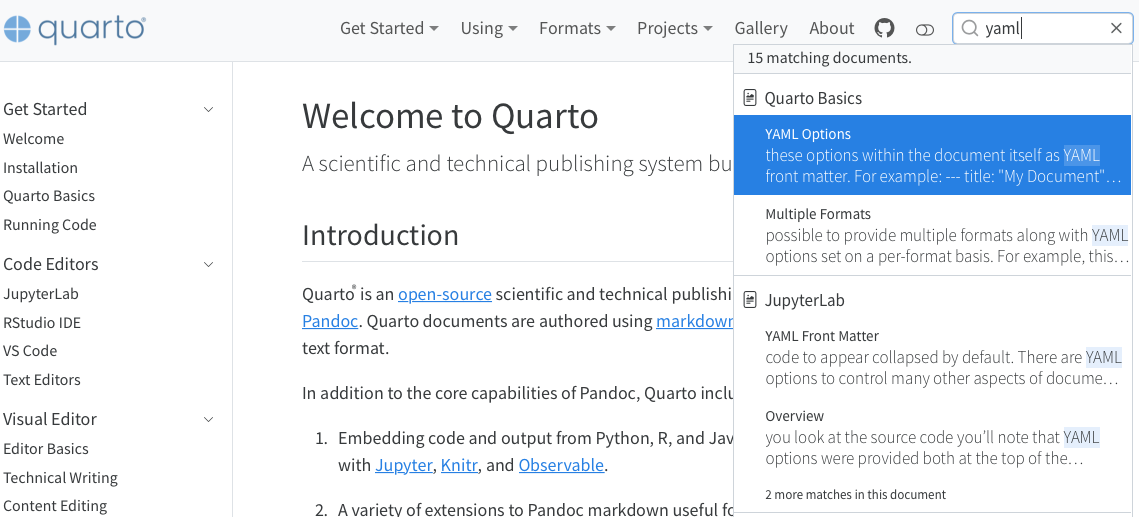Follow the open-source hyperlink
This screenshot has height=517, width=1139.
click(444, 294)
